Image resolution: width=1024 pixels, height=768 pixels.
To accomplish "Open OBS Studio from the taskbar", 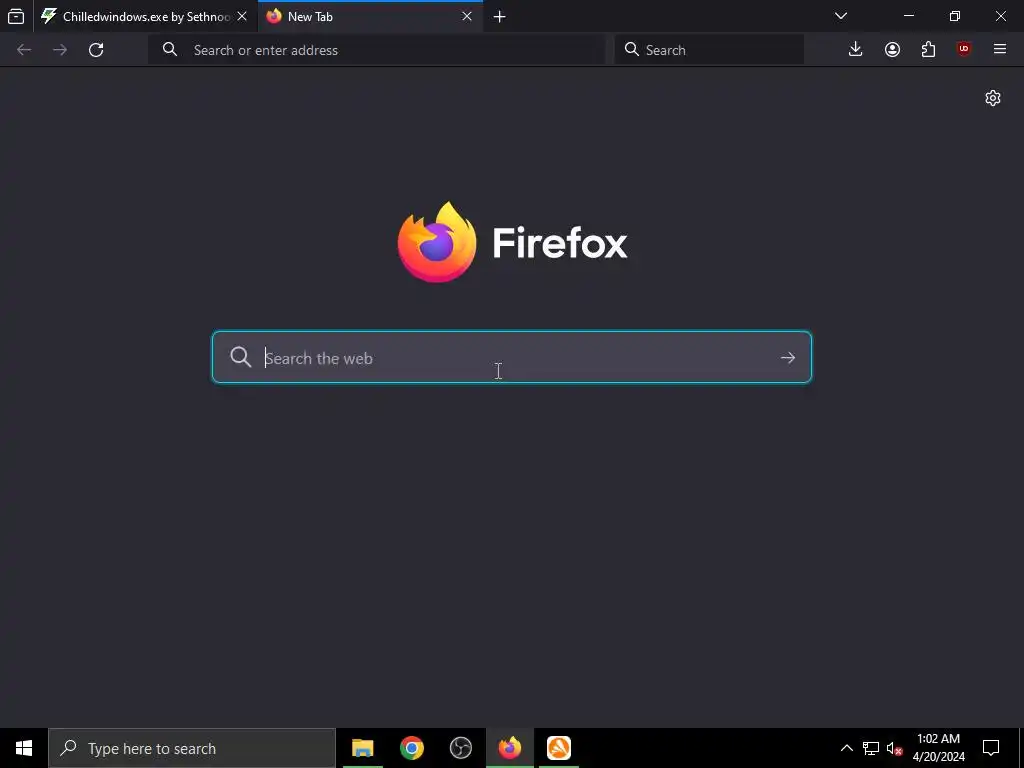I will (460, 748).
